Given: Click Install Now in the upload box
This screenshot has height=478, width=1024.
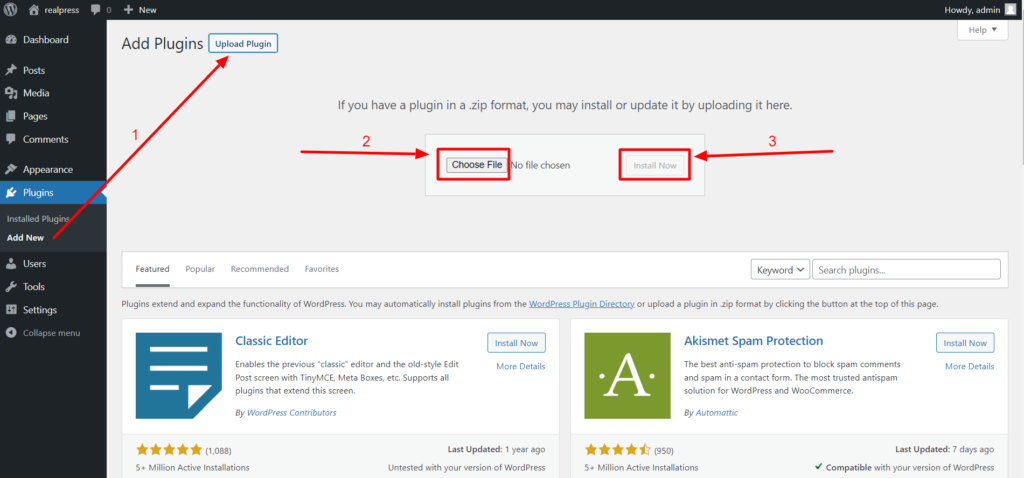Looking at the screenshot, I should [654, 165].
